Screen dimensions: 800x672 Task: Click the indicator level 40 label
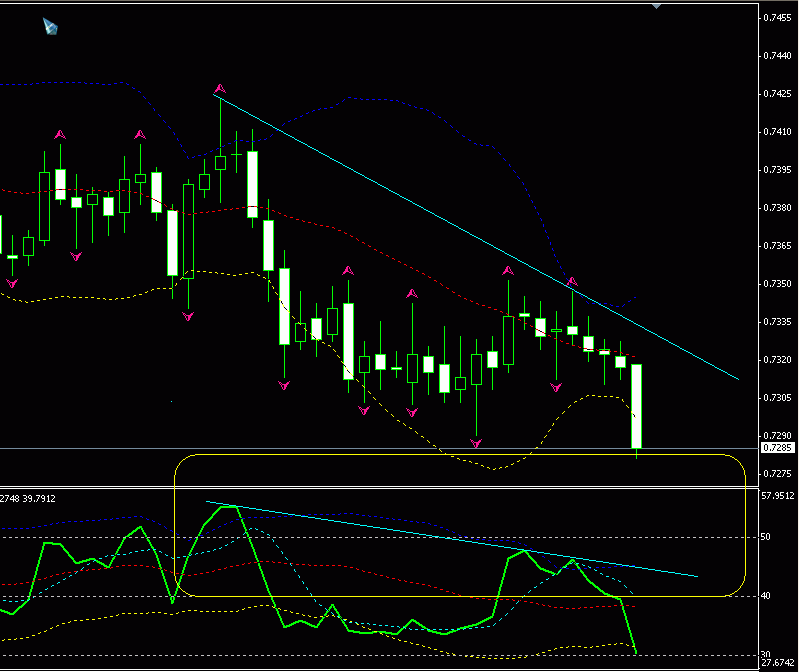click(x=765, y=595)
